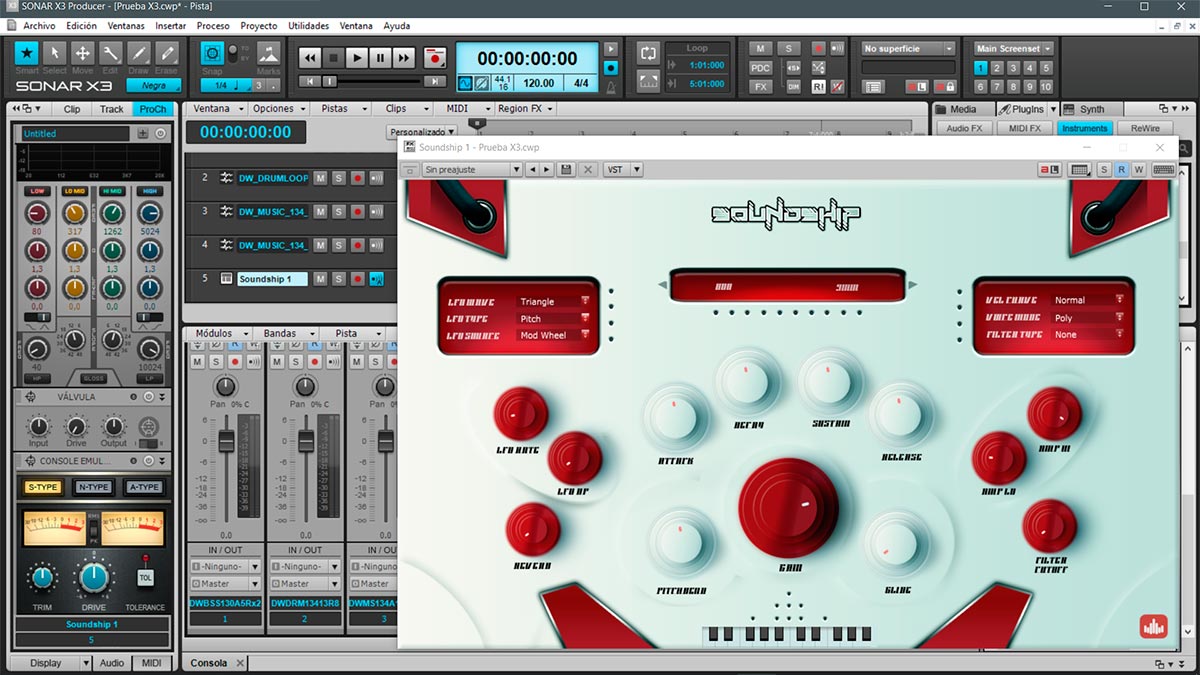This screenshot has height=675, width=1200.
Task: Click the Untitled ProChannel preset field
Action: (x=75, y=133)
